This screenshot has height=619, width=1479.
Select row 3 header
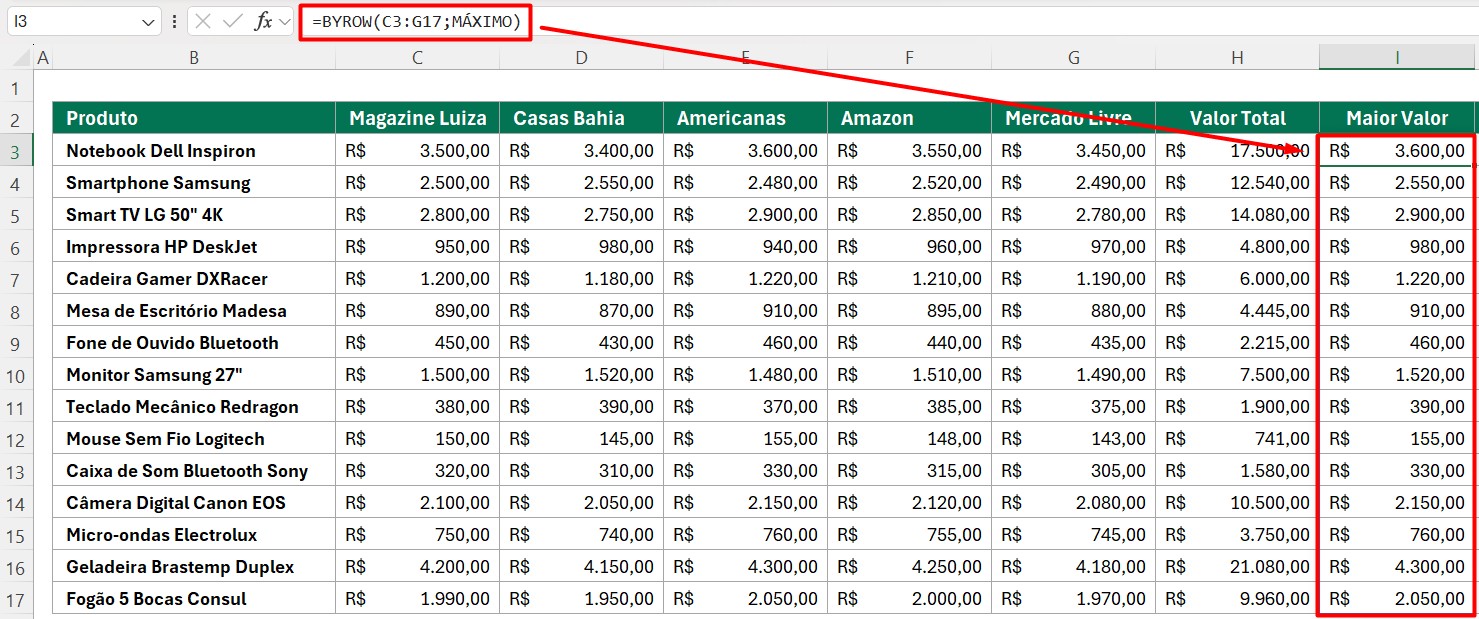click(x=16, y=151)
